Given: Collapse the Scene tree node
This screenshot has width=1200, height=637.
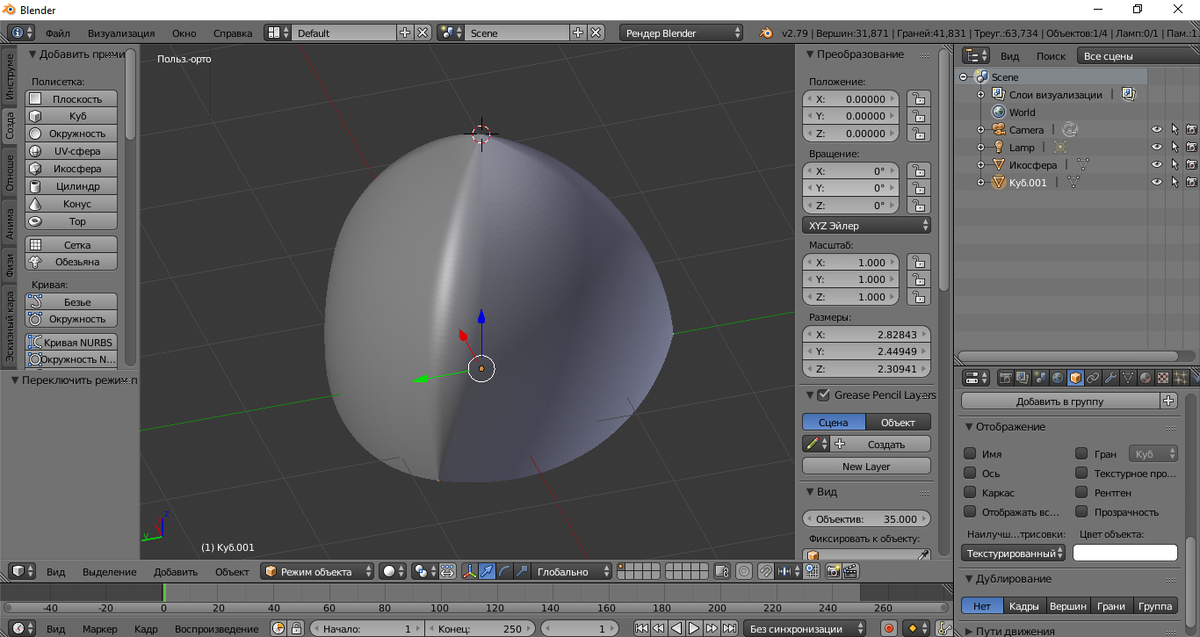Looking at the screenshot, I should pyautogui.click(x=963, y=77).
